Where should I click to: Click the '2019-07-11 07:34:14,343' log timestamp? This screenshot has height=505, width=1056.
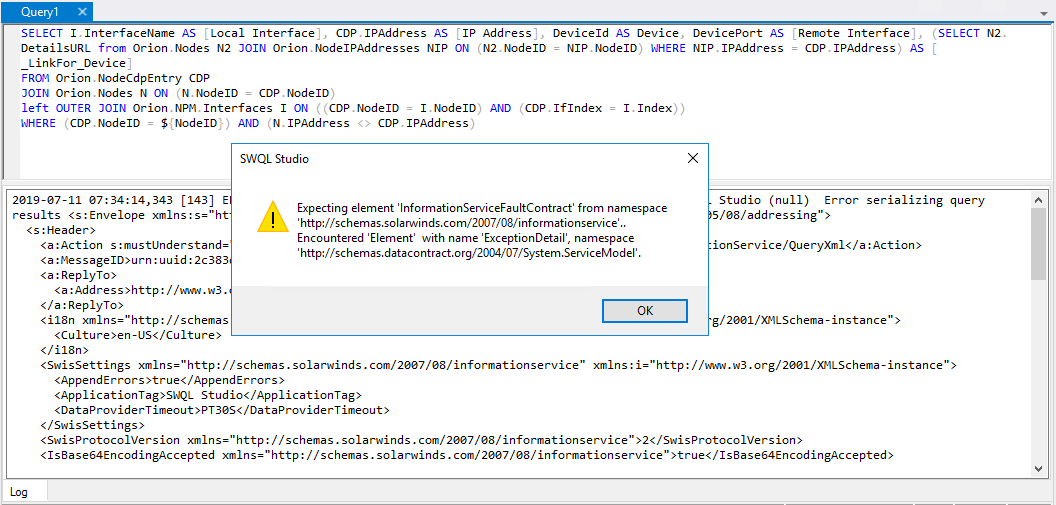93,201
